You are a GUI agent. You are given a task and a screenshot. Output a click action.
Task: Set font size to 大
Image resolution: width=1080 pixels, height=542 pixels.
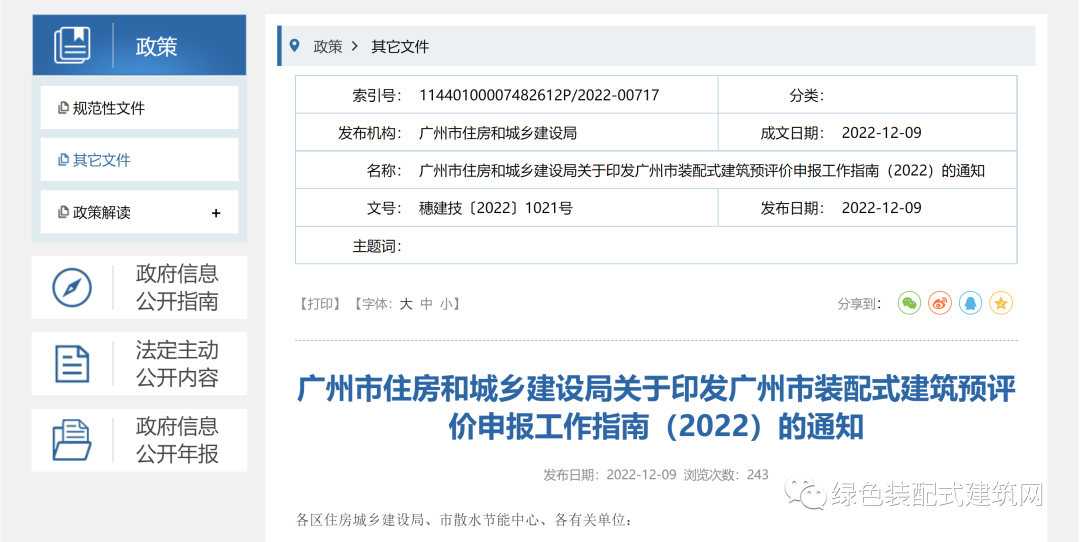point(406,304)
